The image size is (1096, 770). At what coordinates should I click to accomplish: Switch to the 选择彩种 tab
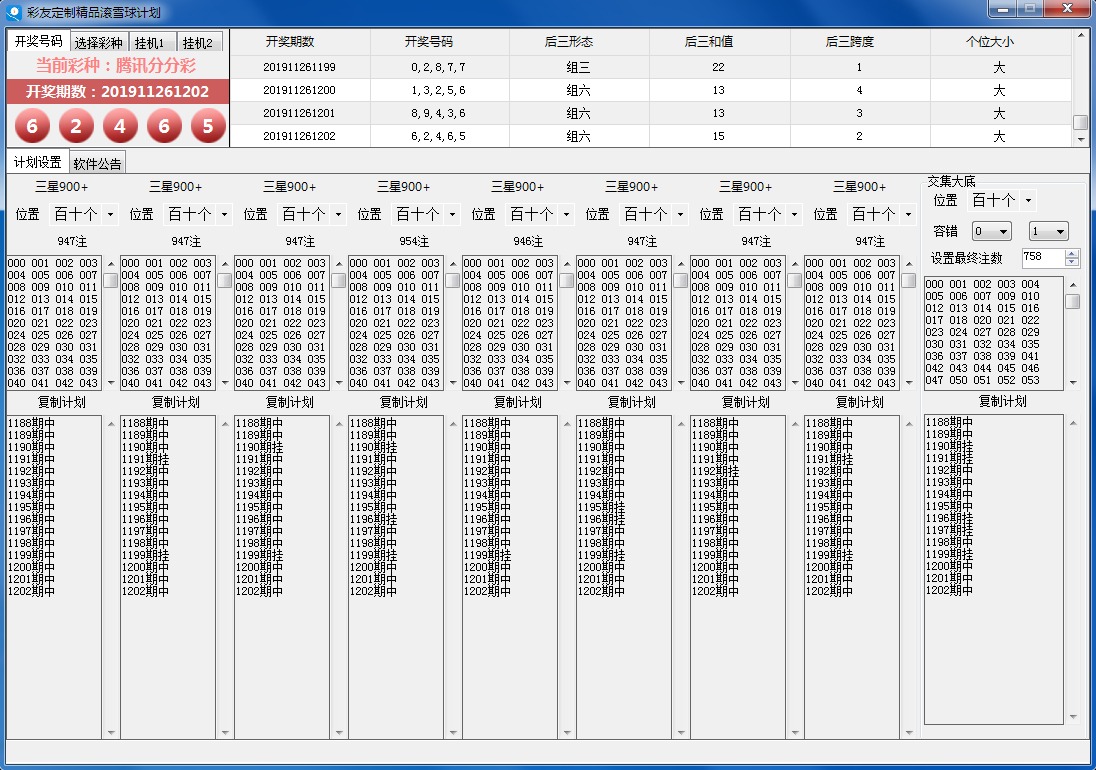point(98,43)
